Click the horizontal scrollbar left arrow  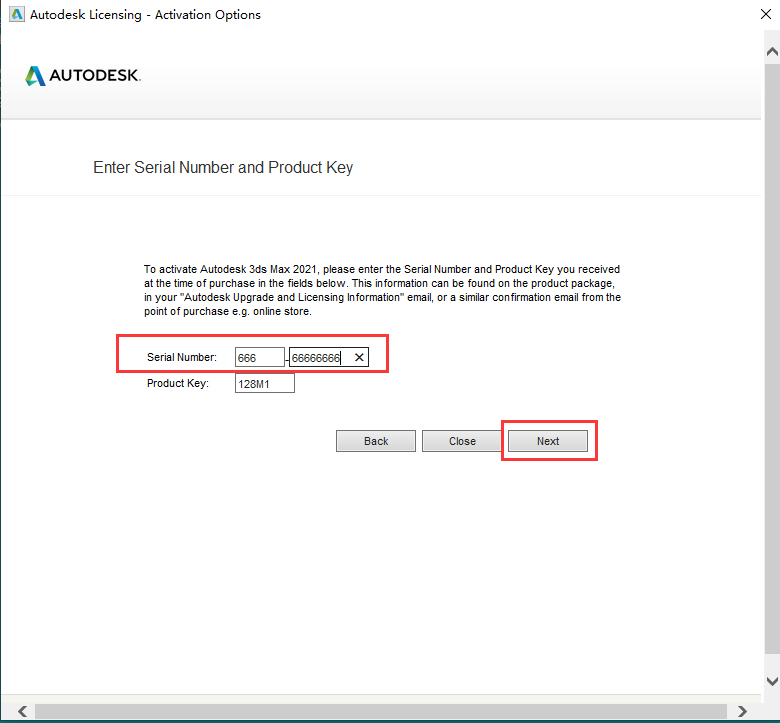pos(22,711)
